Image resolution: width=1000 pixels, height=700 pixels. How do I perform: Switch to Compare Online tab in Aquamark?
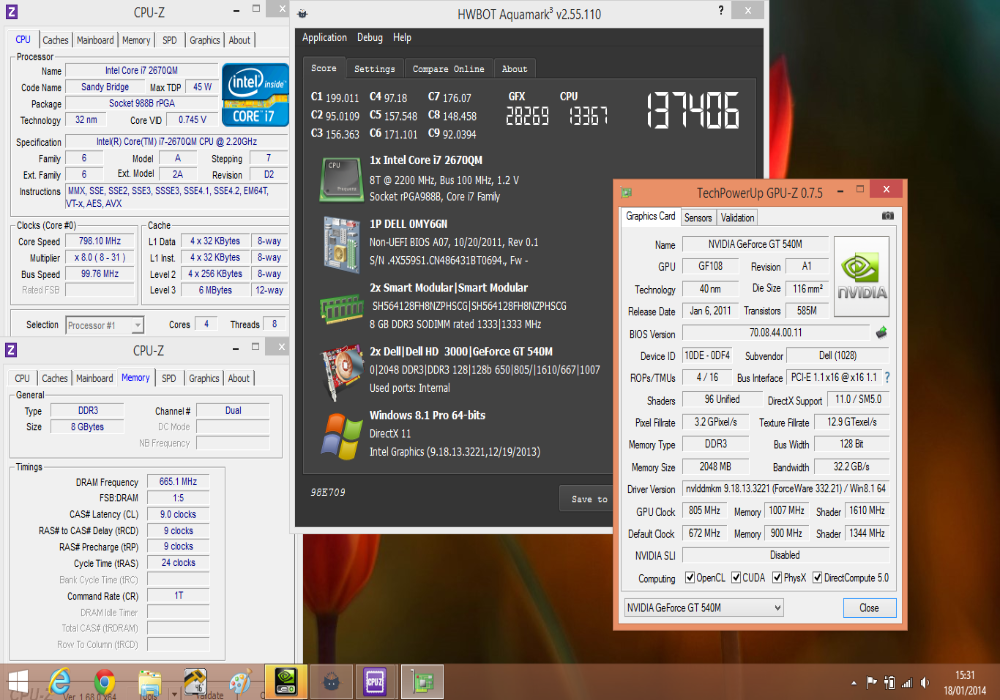[x=448, y=69]
